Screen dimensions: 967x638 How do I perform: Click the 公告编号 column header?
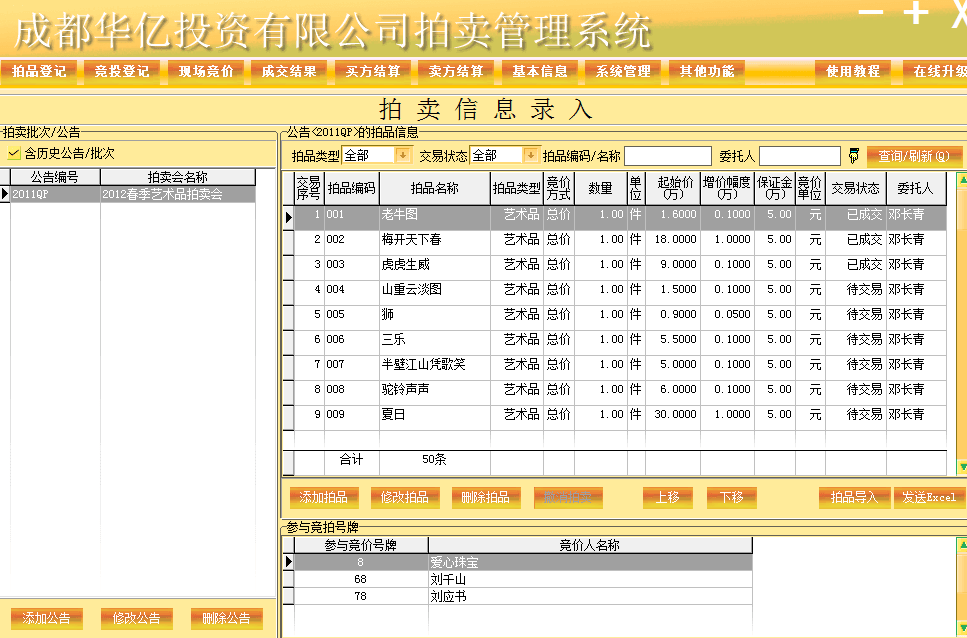(x=55, y=177)
